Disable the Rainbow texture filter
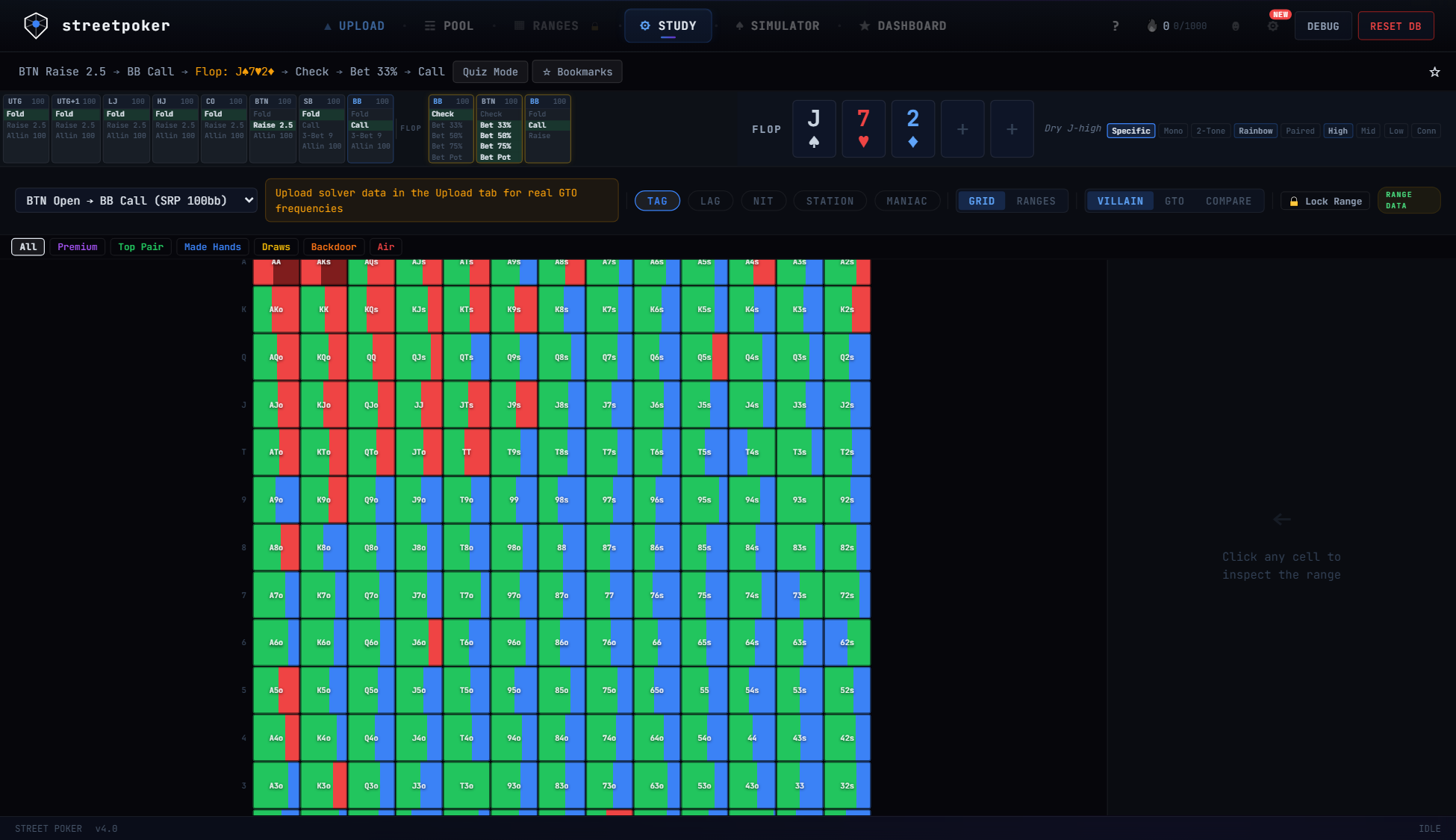 pos(1255,131)
